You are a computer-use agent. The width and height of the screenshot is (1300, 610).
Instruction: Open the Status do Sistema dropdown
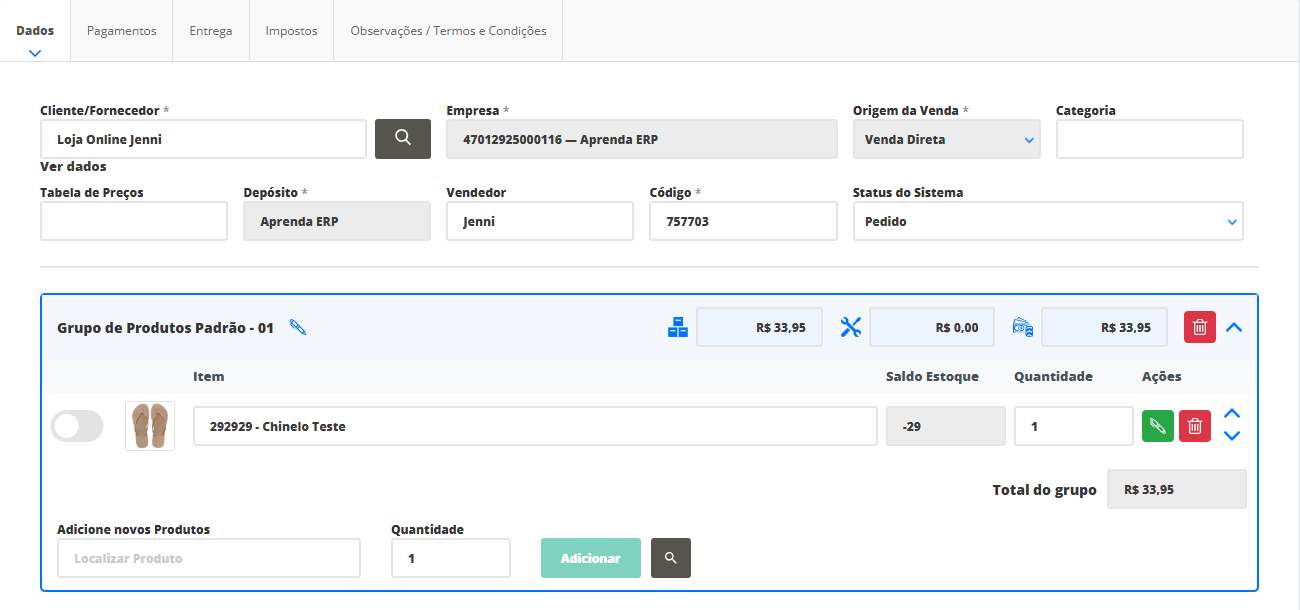[1047, 221]
